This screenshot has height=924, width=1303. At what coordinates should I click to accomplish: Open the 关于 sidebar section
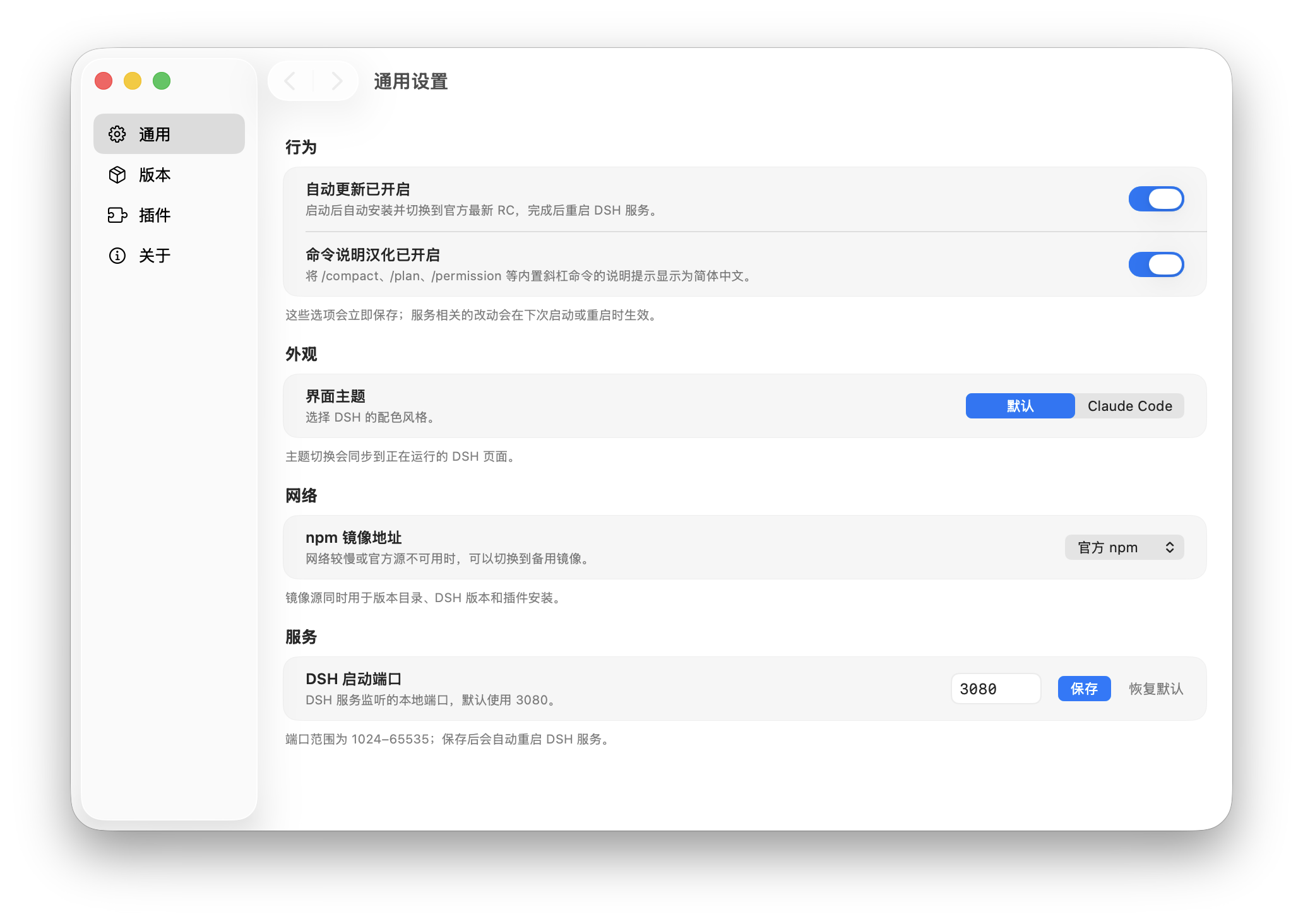[x=169, y=256]
